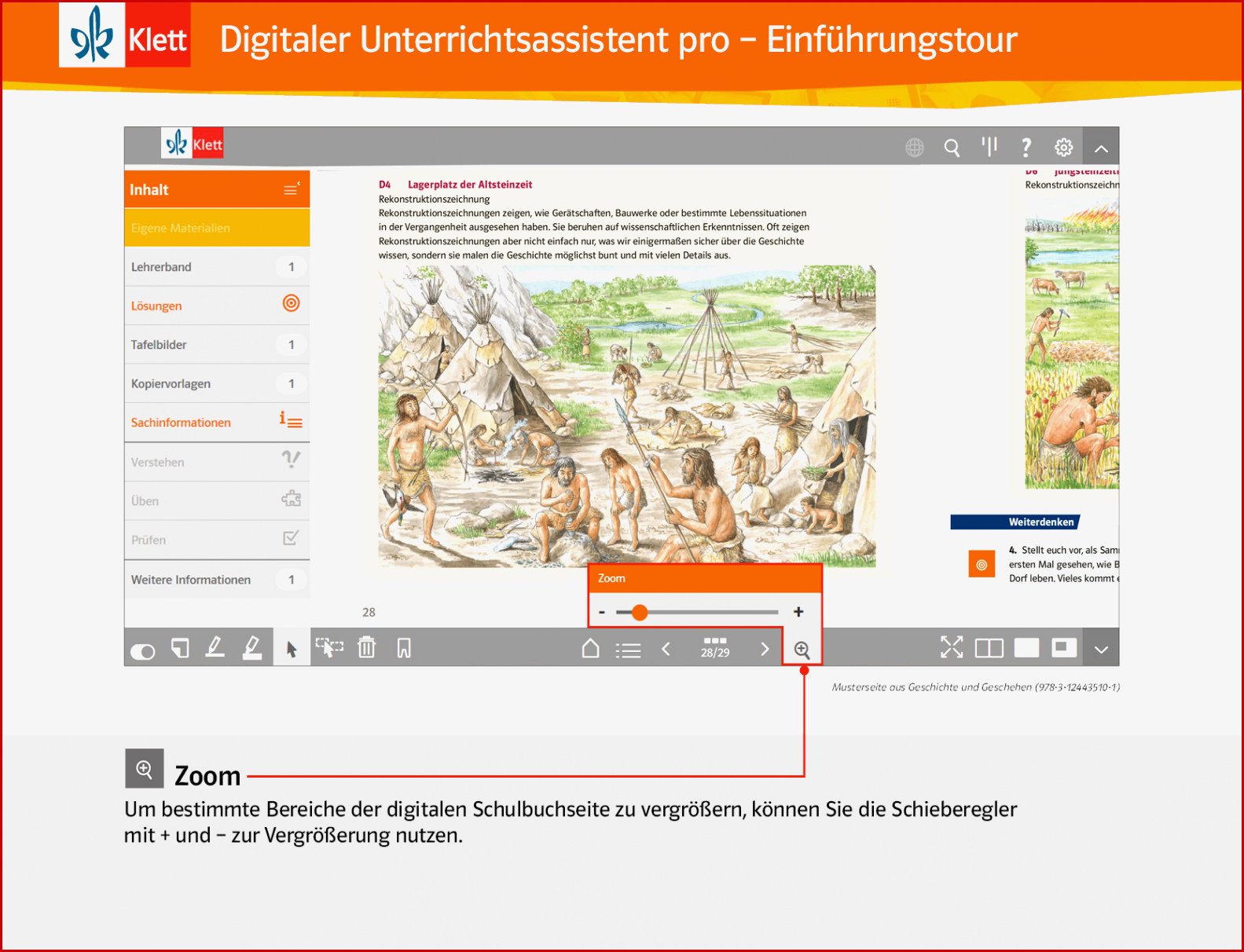
Task: Open search with the magnifier icon
Action: coord(952,147)
